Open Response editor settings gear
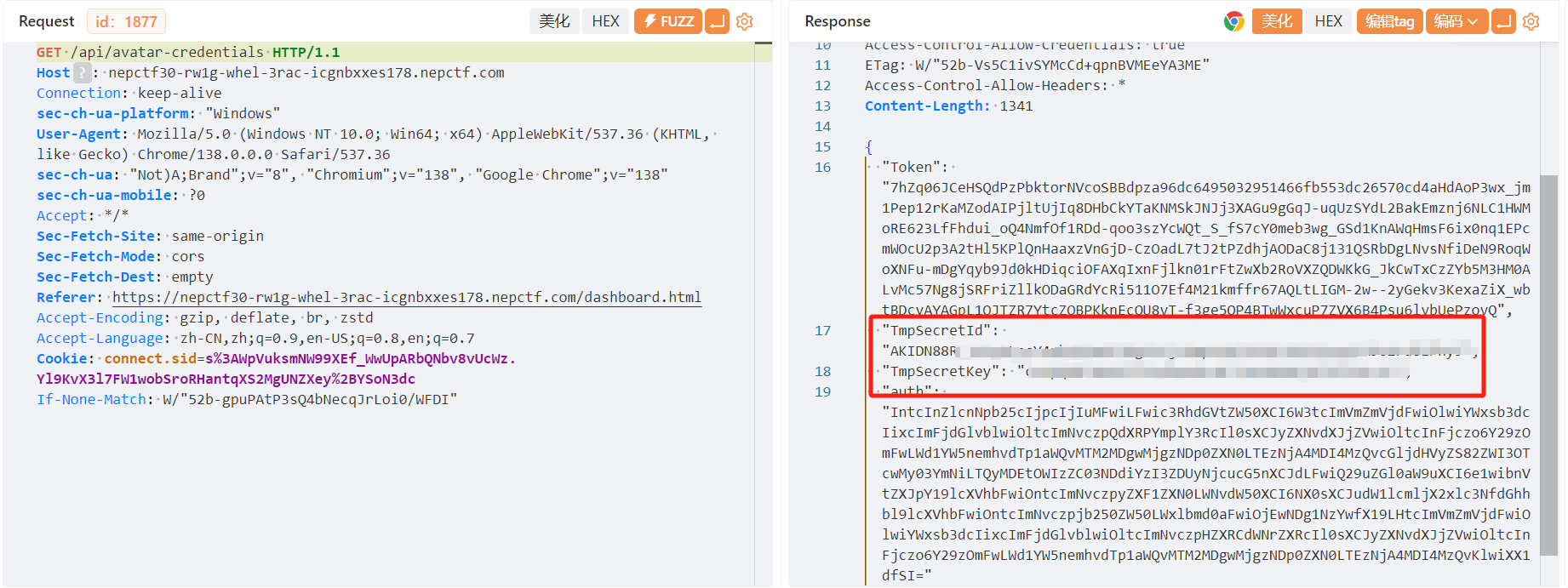Image resolution: width=1568 pixels, height=588 pixels. (x=1531, y=21)
